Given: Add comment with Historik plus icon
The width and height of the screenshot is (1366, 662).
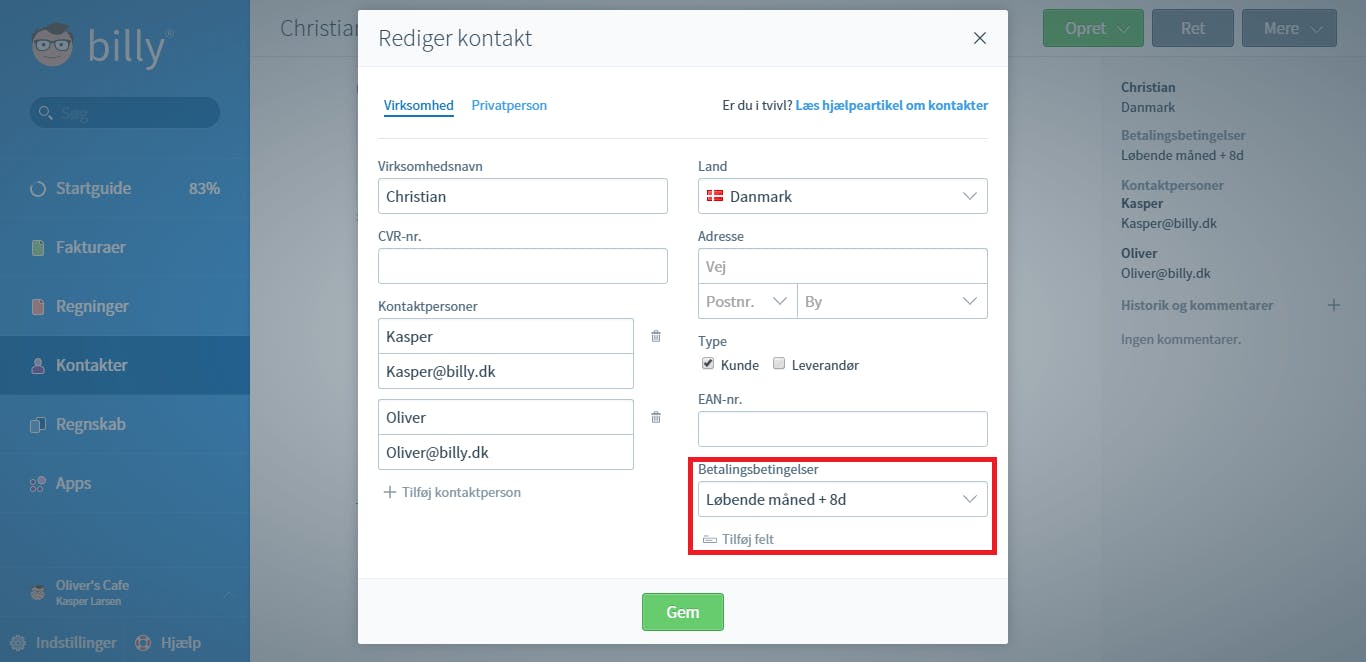Looking at the screenshot, I should tap(1333, 305).
